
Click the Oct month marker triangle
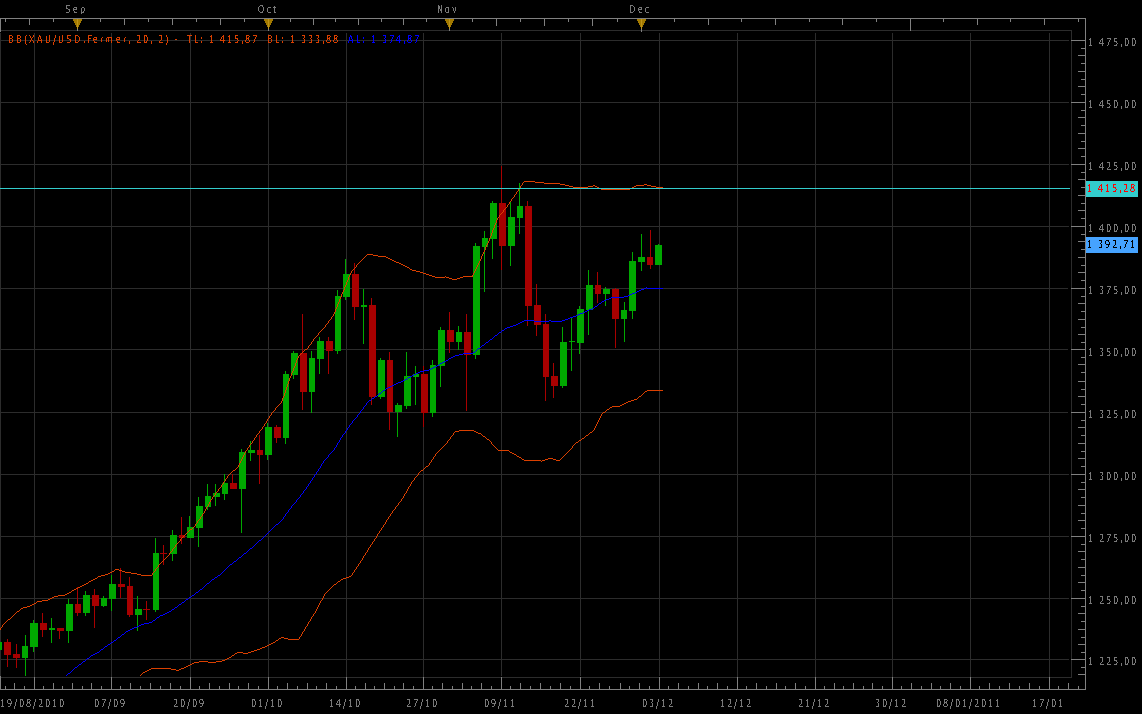click(268, 24)
